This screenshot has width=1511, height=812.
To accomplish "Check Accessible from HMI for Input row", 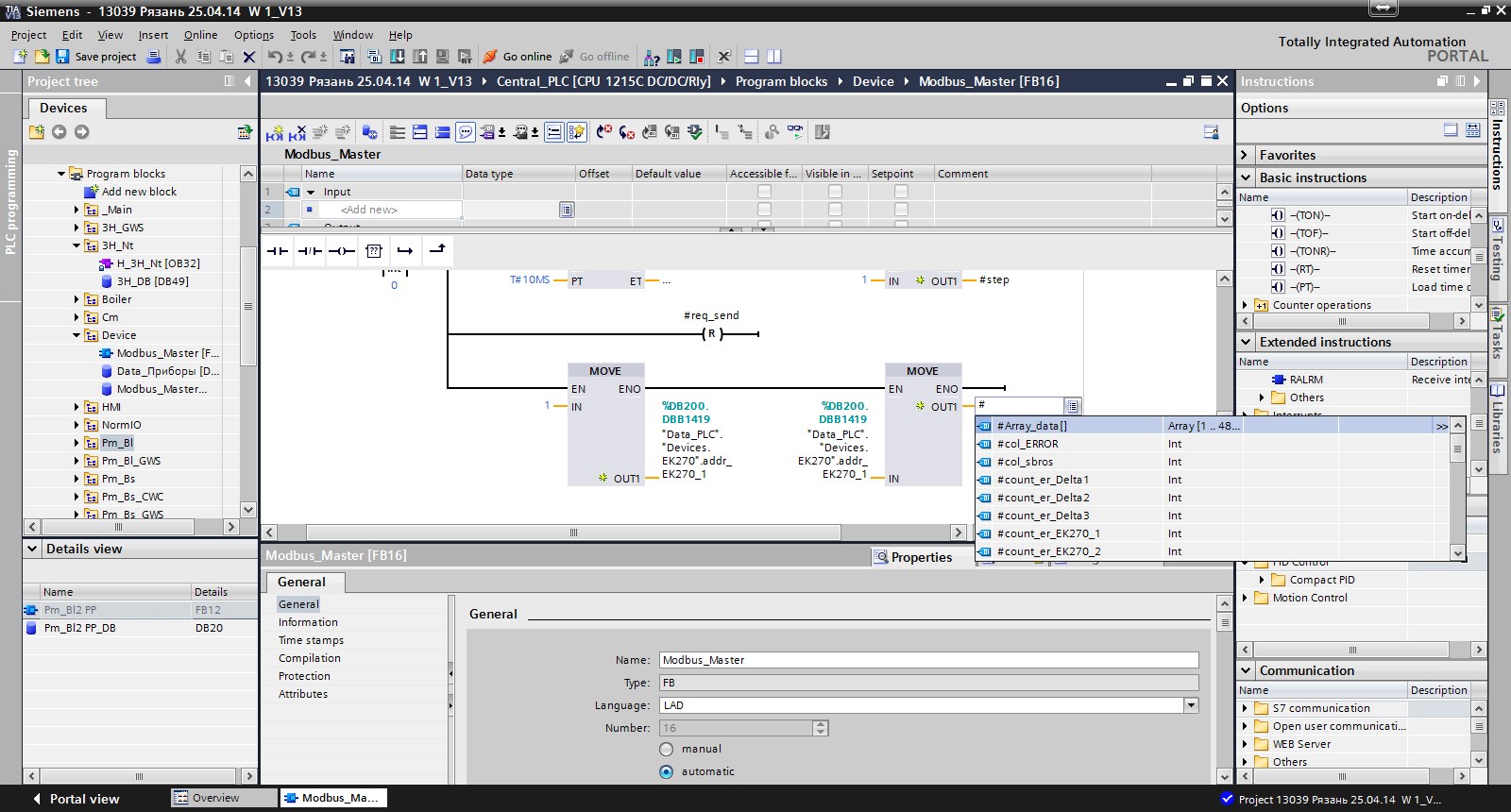I will tap(764, 192).
